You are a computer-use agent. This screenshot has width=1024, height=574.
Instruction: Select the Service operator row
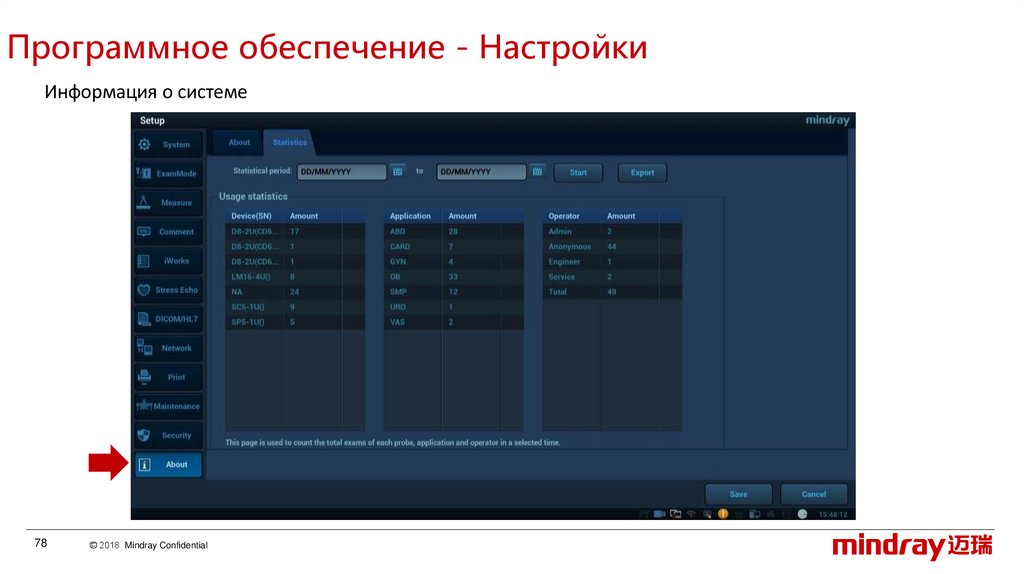(x=613, y=277)
